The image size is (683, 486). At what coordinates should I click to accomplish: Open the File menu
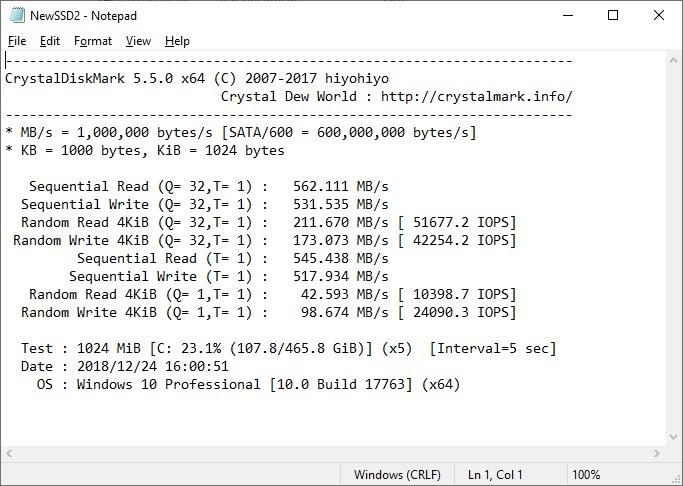pos(17,41)
